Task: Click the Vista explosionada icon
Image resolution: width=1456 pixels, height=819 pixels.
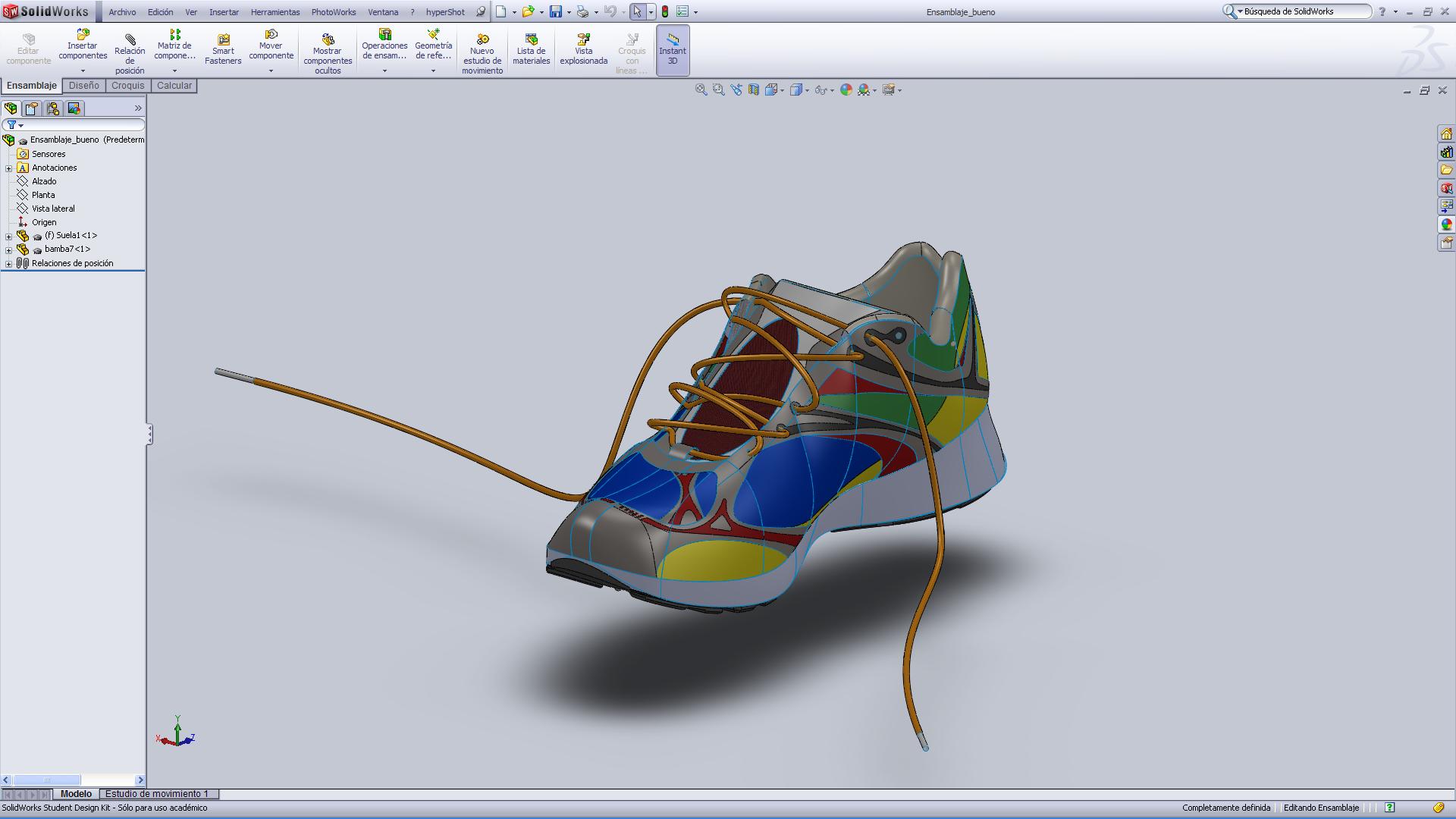Action: 583,50
